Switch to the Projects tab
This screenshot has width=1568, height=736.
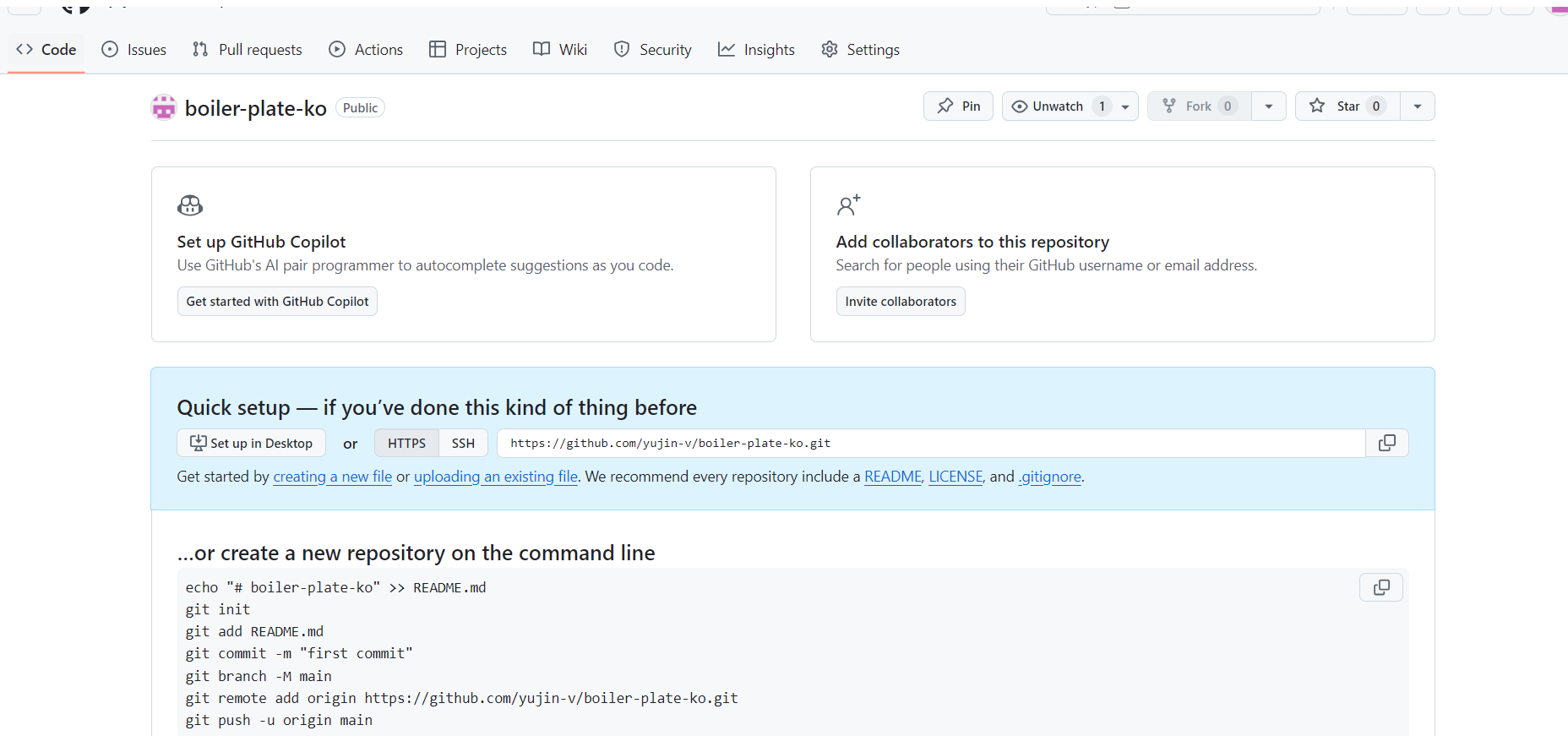click(468, 50)
